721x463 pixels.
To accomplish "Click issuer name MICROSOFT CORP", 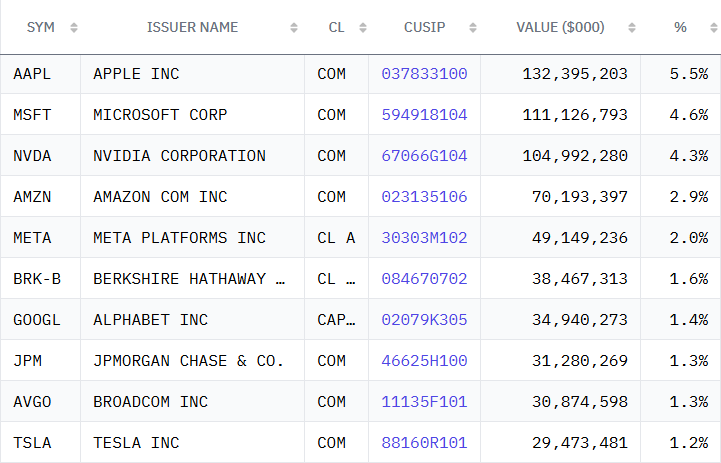I will click(160, 115).
